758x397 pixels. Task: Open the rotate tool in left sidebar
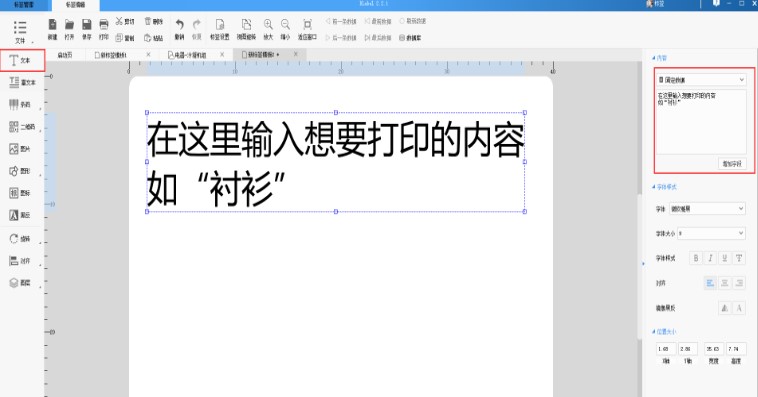[x=20, y=239]
